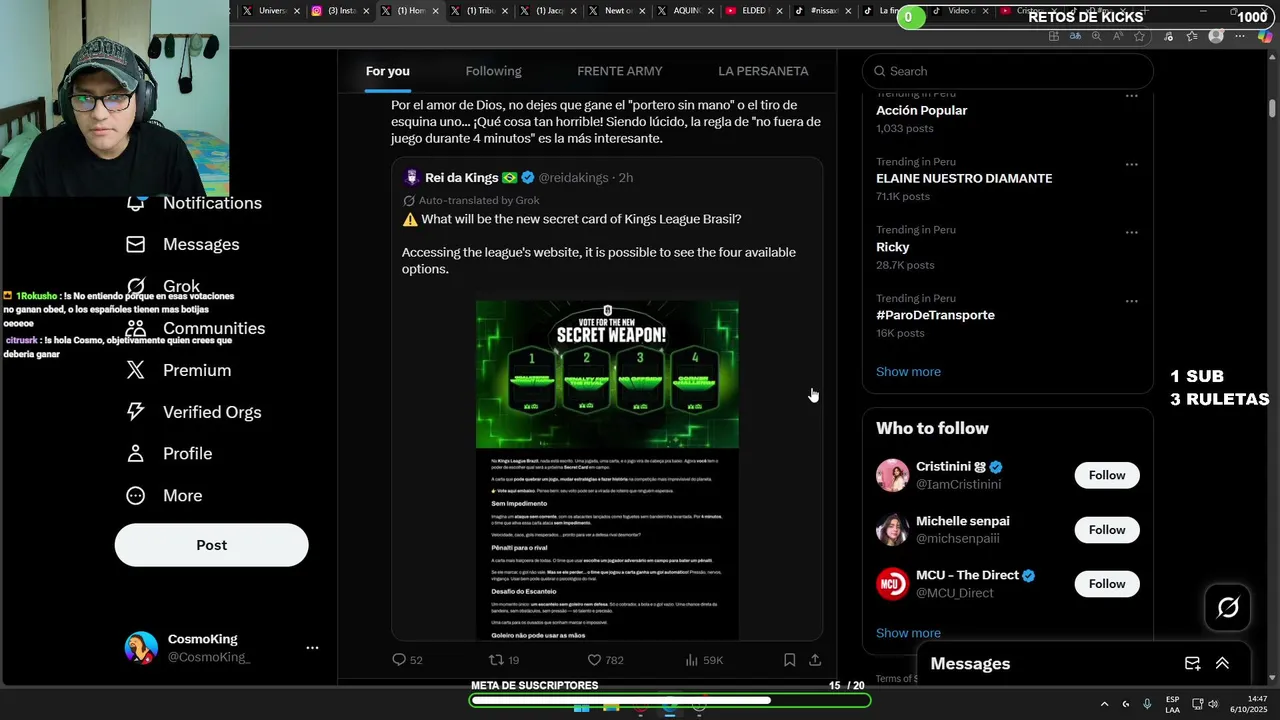Open the Secret Weapon vote image
1280x720 pixels.
tap(607, 375)
